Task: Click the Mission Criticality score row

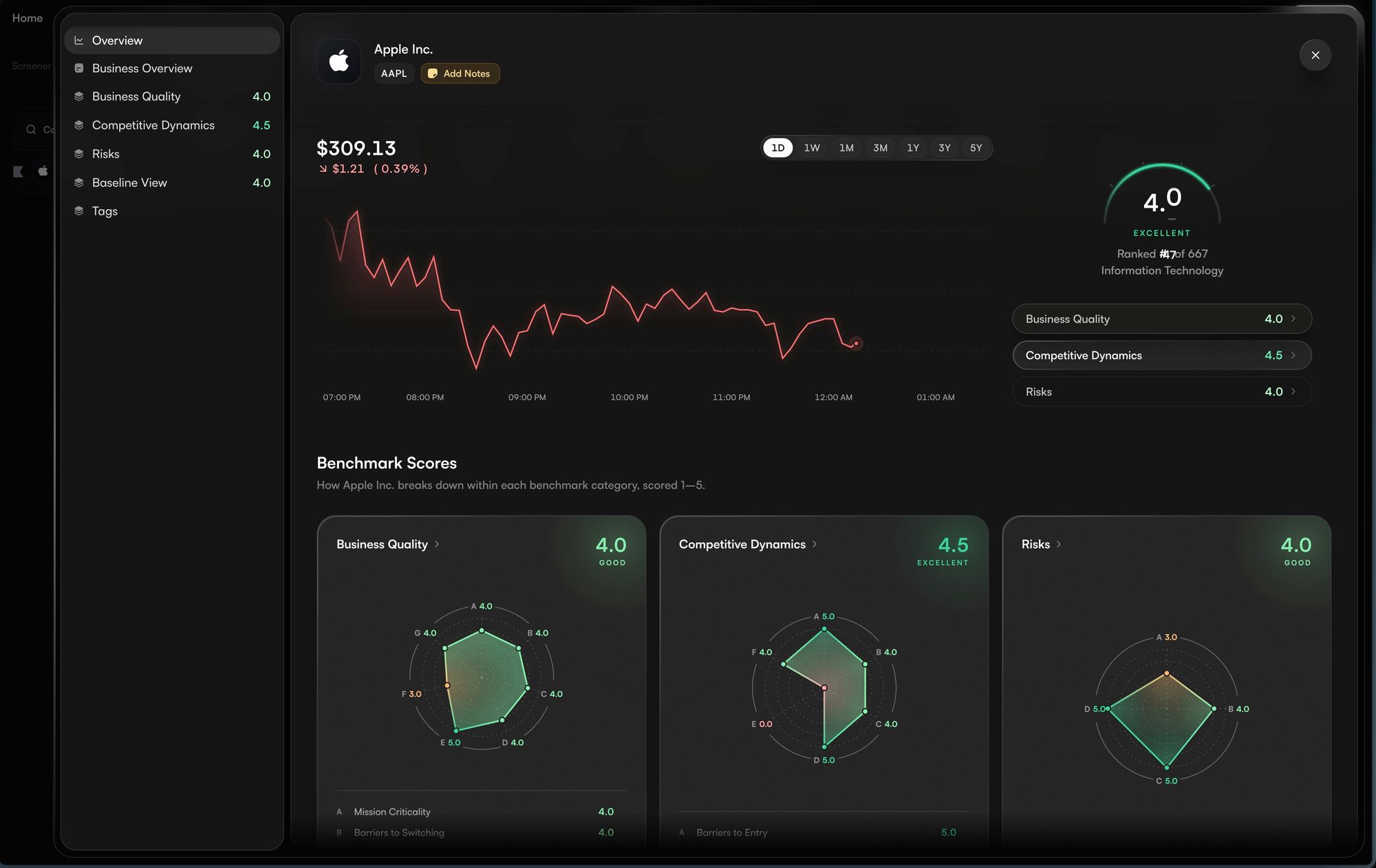Action: pos(475,812)
